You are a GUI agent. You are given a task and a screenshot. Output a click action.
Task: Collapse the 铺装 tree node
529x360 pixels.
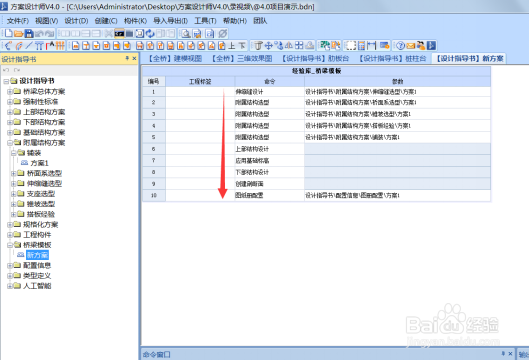coord(14,153)
